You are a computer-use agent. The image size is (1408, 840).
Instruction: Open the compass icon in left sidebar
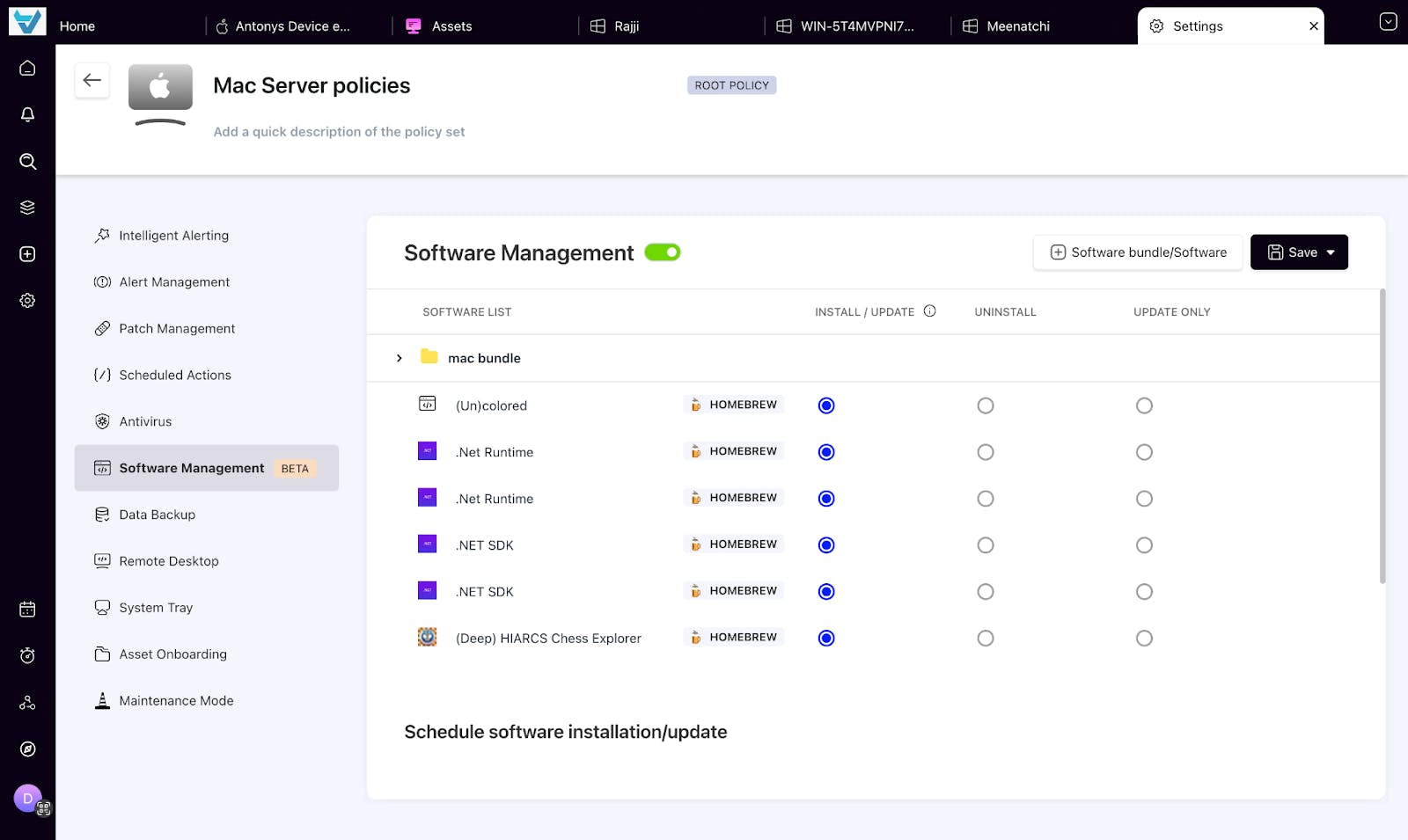click(x=27, y=749)
